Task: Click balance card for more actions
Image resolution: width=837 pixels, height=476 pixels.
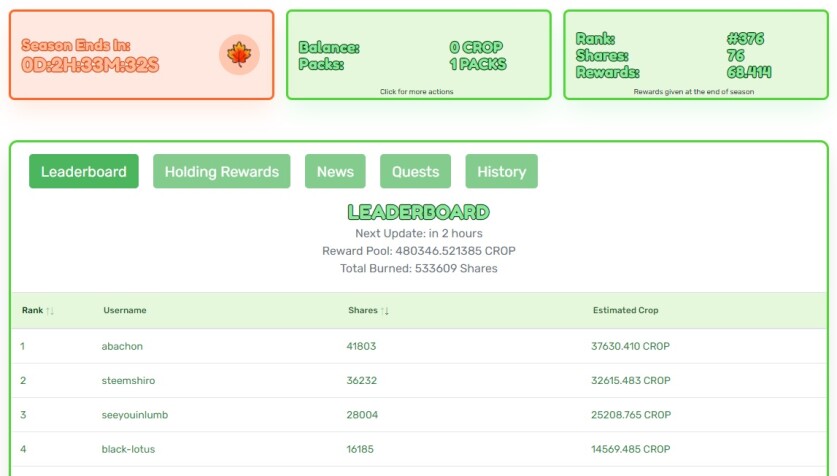Action: point(418,54)
